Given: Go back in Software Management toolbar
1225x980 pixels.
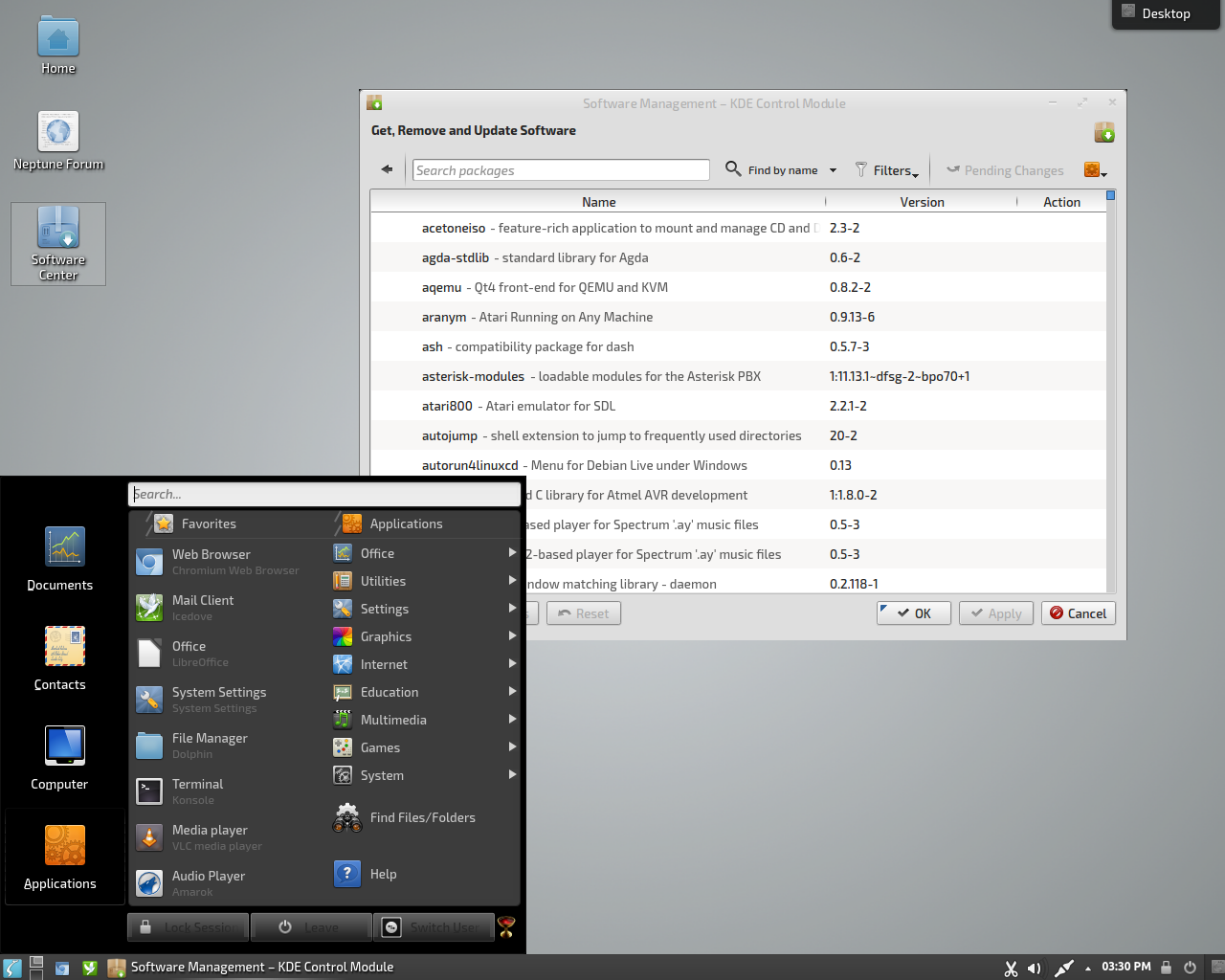Looking at the screenshot, I should pyautogui.click(x=387, y=169).
